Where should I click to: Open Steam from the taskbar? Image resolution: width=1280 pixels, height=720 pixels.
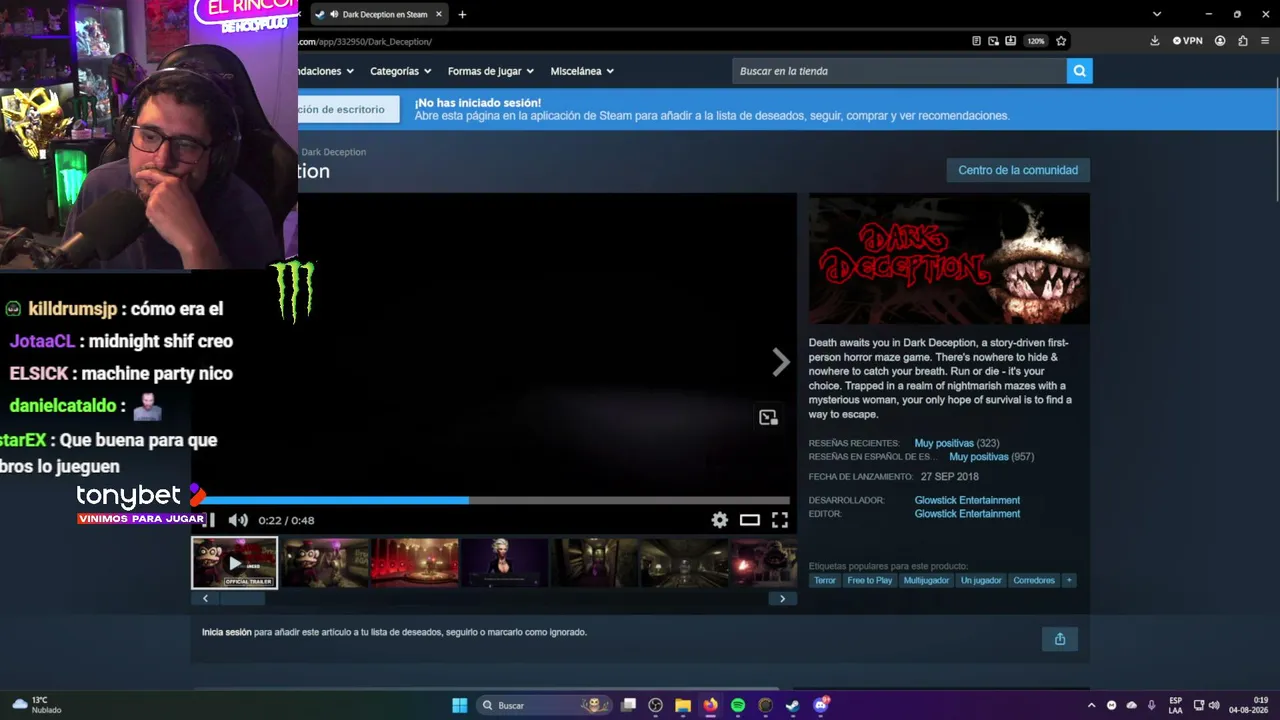click(793, 705)
